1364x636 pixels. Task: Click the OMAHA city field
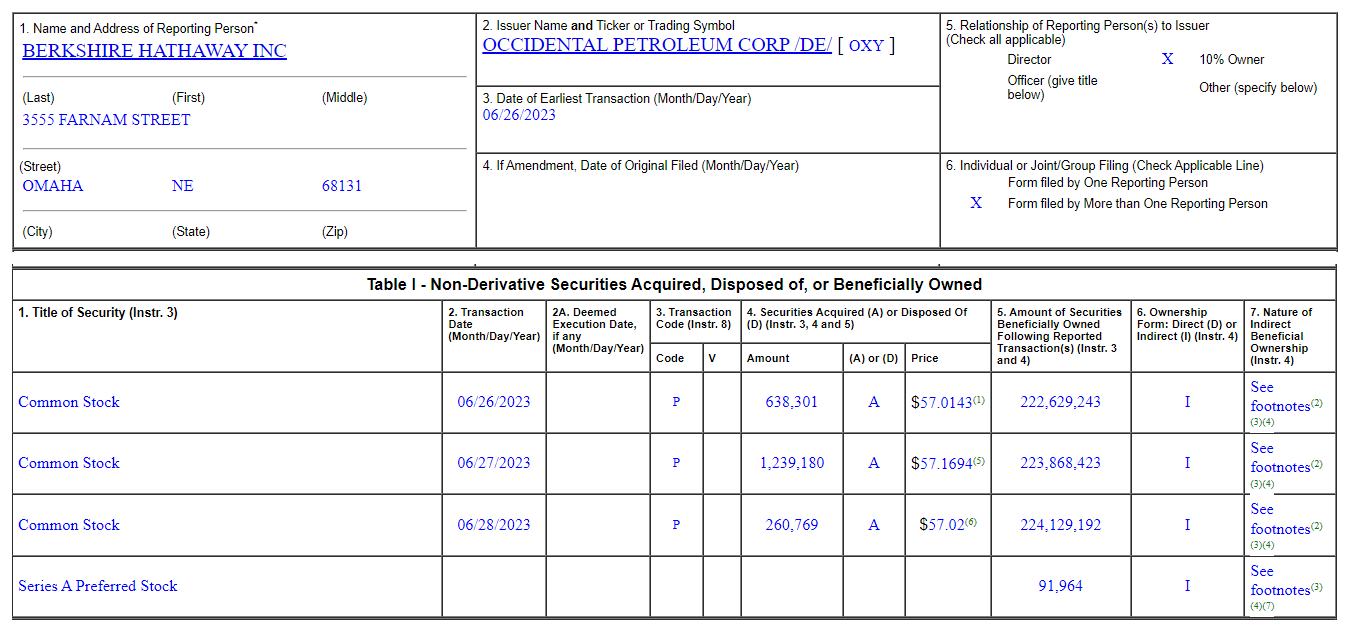click(x=53, y=186)
